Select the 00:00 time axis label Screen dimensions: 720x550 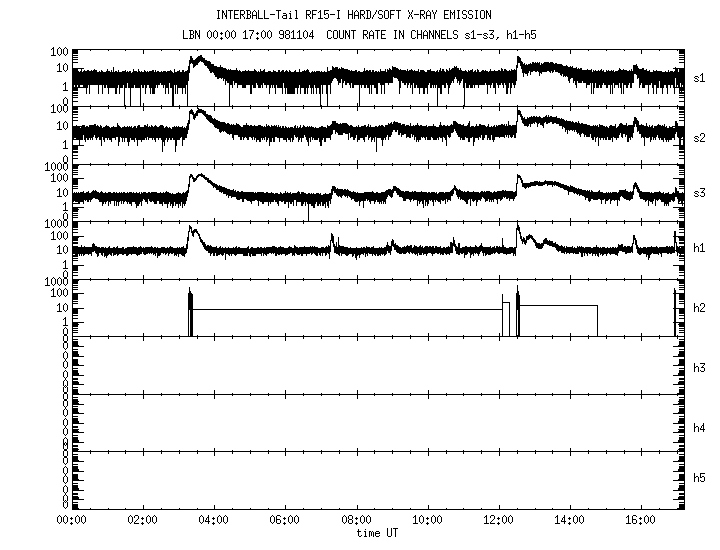click(70, 521)
